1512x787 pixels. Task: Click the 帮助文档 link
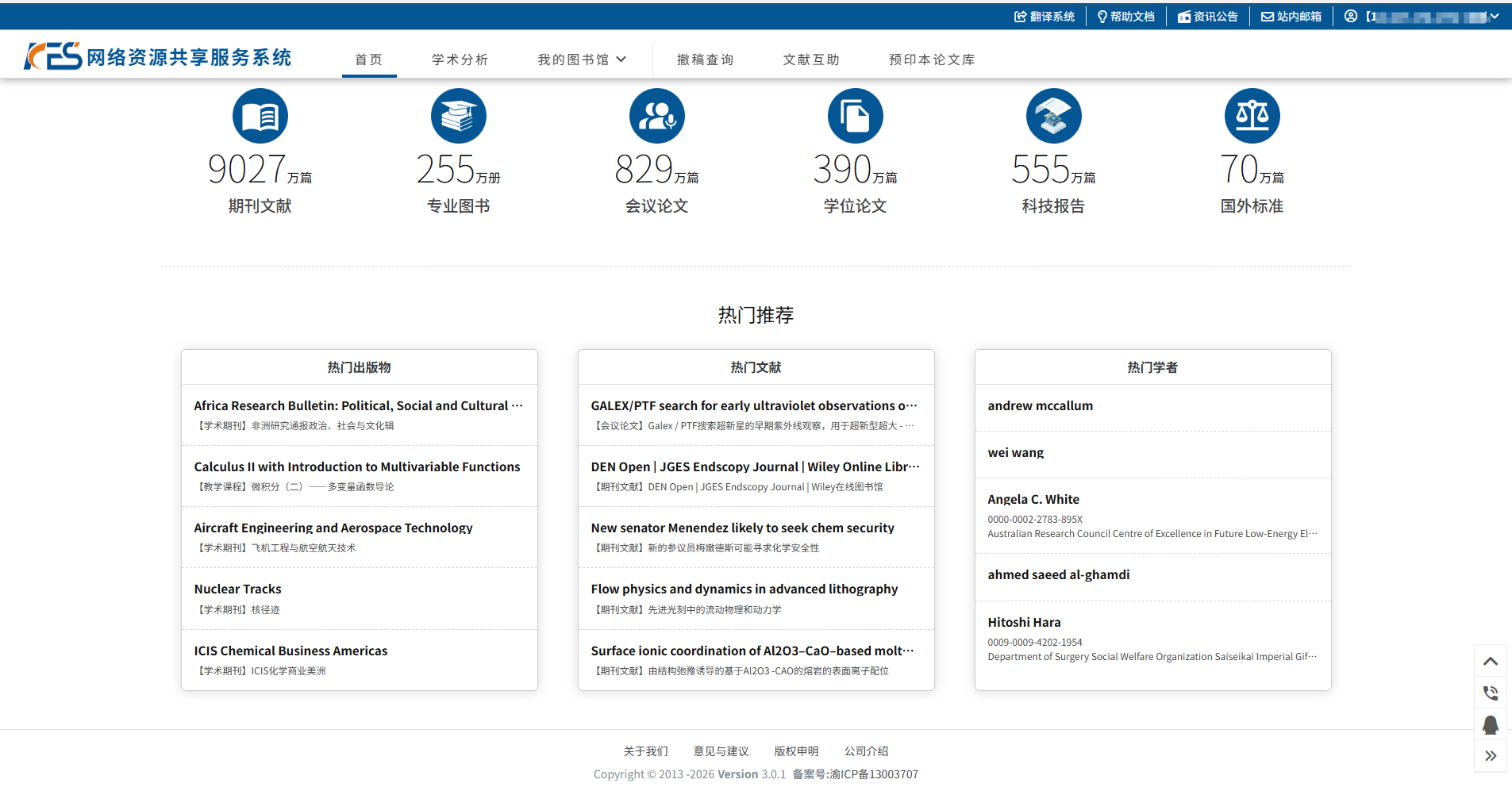click(x=1133, y=17)
